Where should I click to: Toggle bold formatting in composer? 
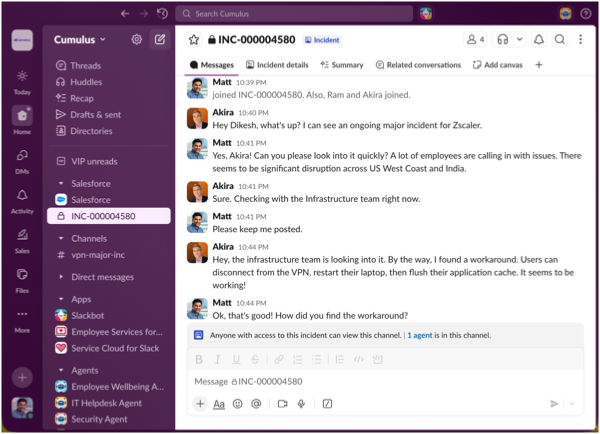click(199, 360)
